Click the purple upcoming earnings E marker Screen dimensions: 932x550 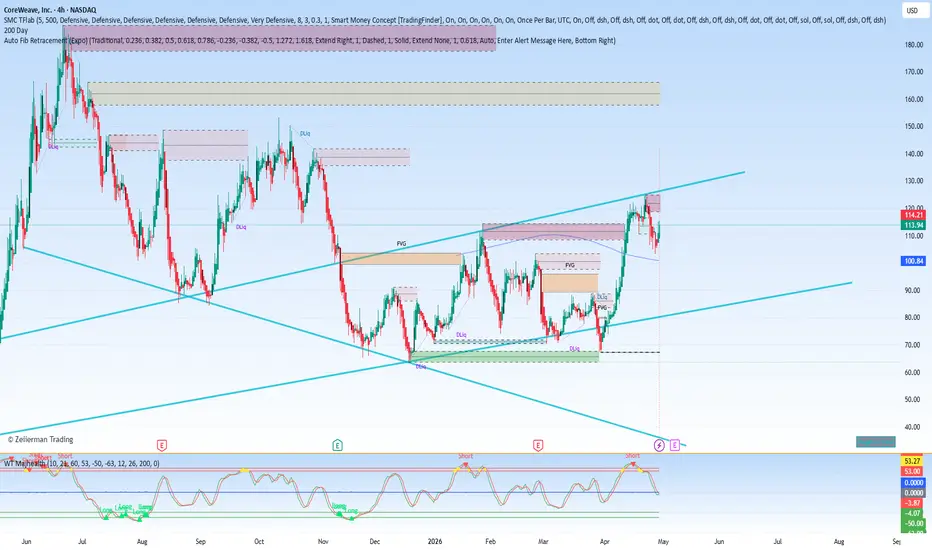[675, 445]
